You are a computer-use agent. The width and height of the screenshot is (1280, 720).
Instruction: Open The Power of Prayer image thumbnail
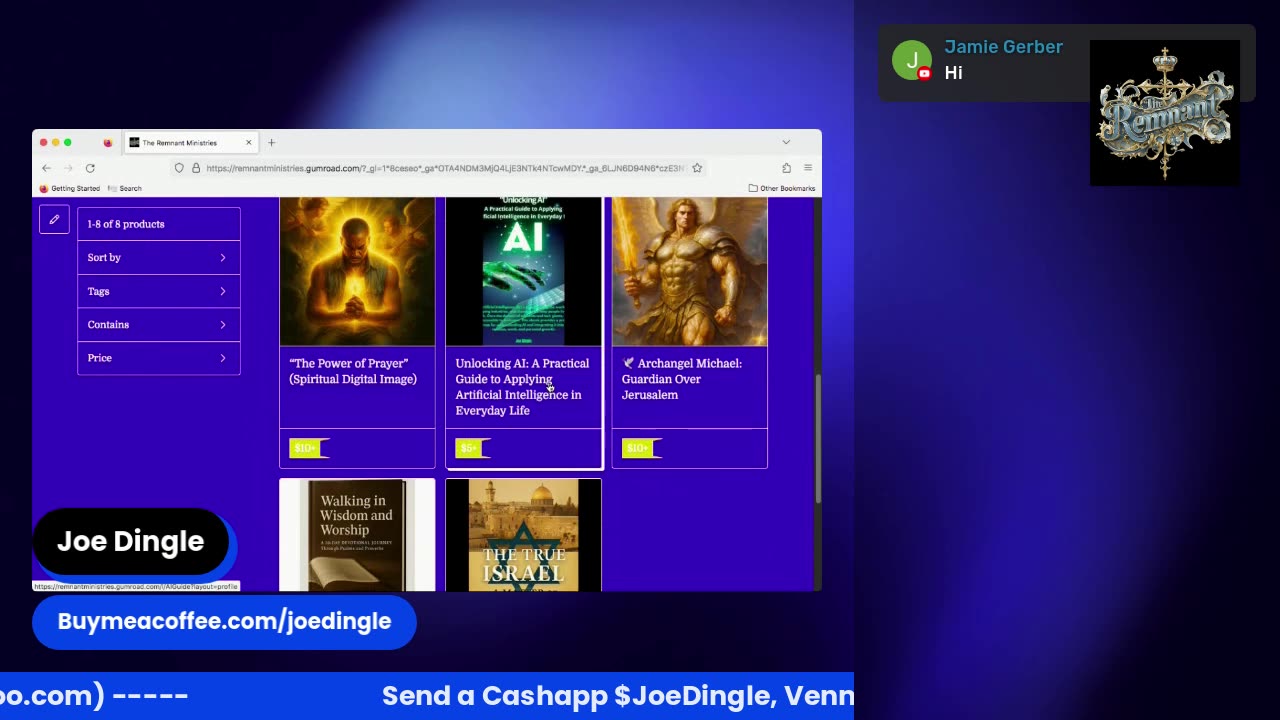(x=357, y=271)
